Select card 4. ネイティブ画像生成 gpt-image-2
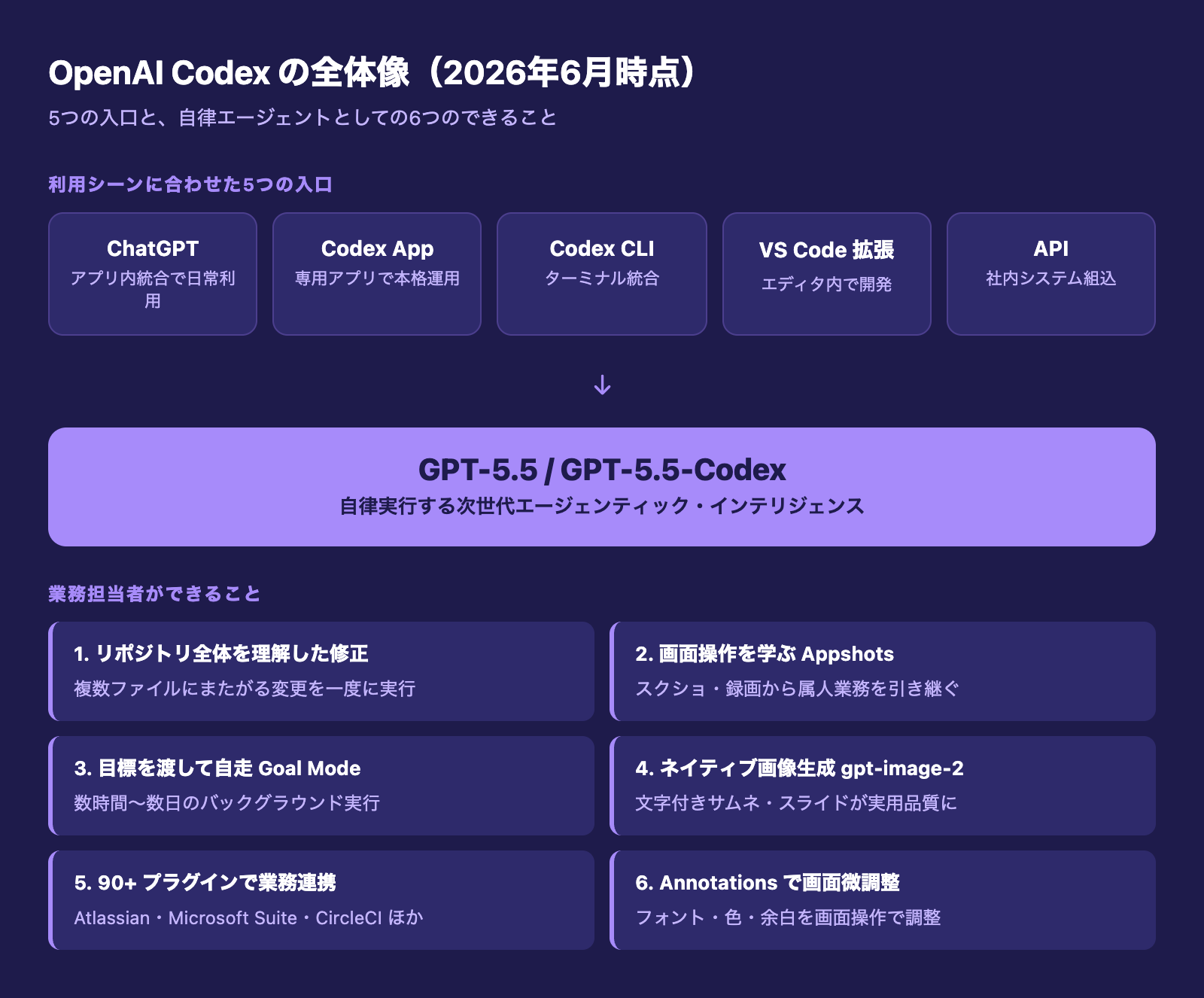1204x998 pixels. click(x=883, y=786)
